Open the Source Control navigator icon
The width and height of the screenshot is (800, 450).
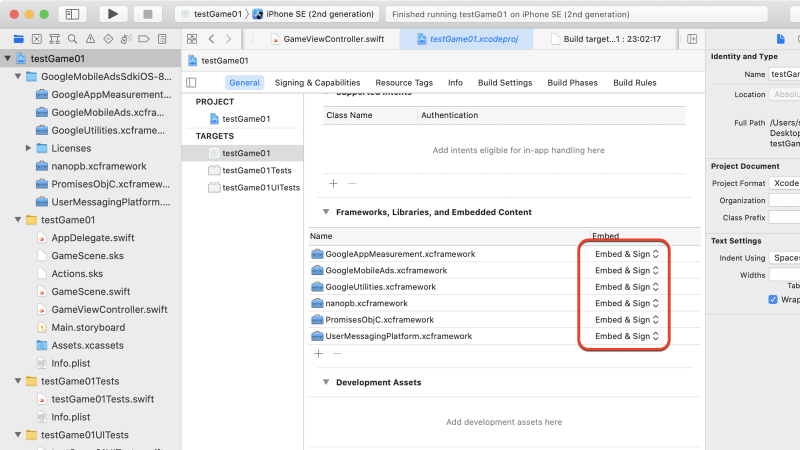37,39
